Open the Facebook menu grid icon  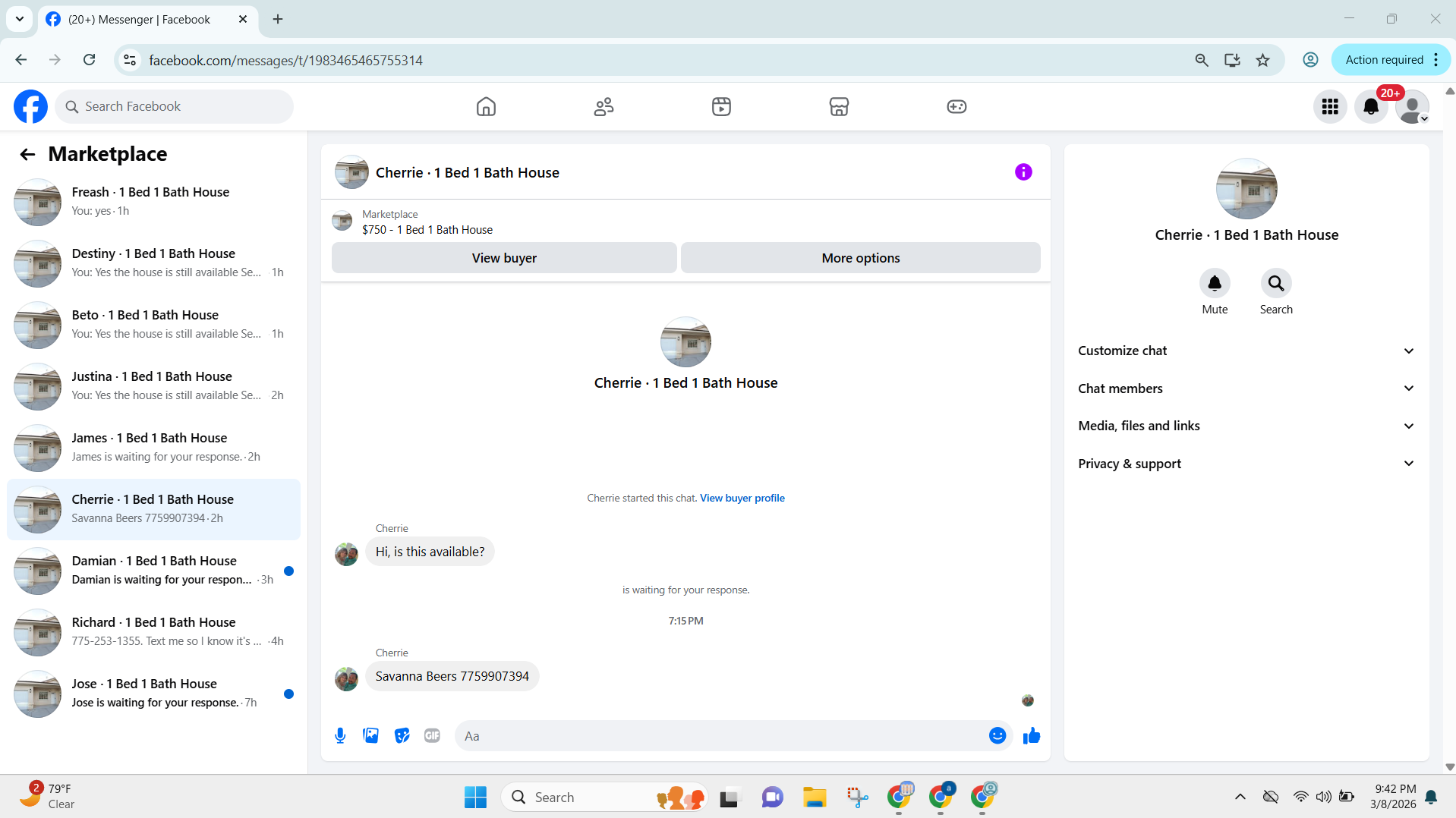click(1330, 106)
